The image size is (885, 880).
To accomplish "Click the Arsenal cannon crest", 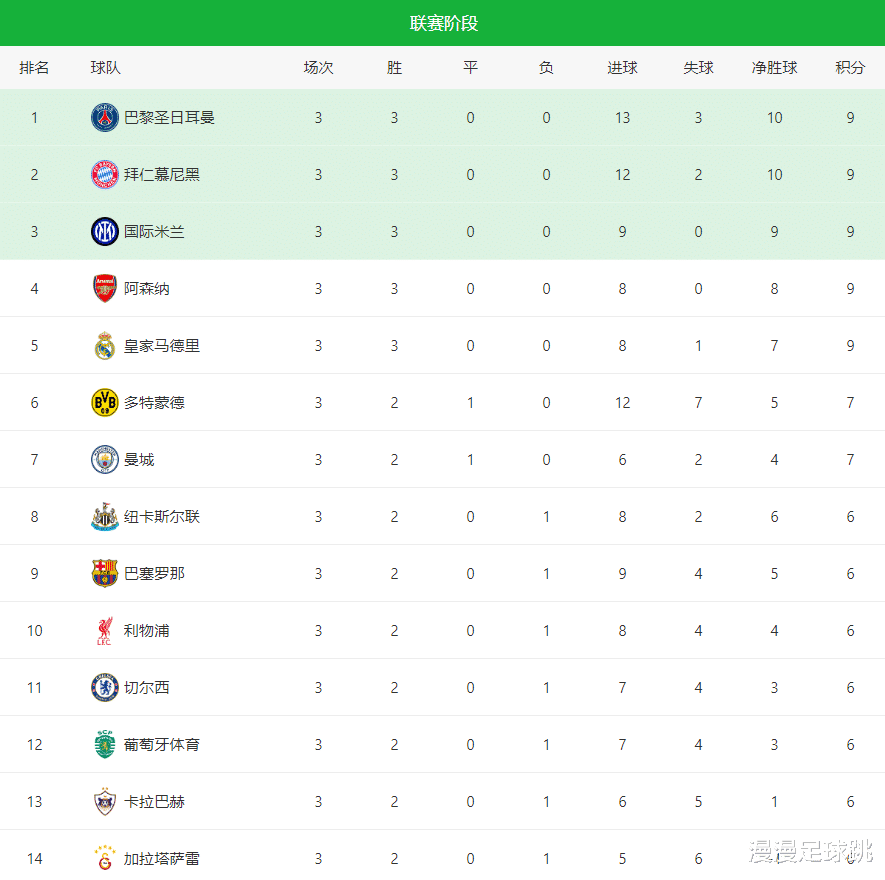I will [x=105, y=289].
